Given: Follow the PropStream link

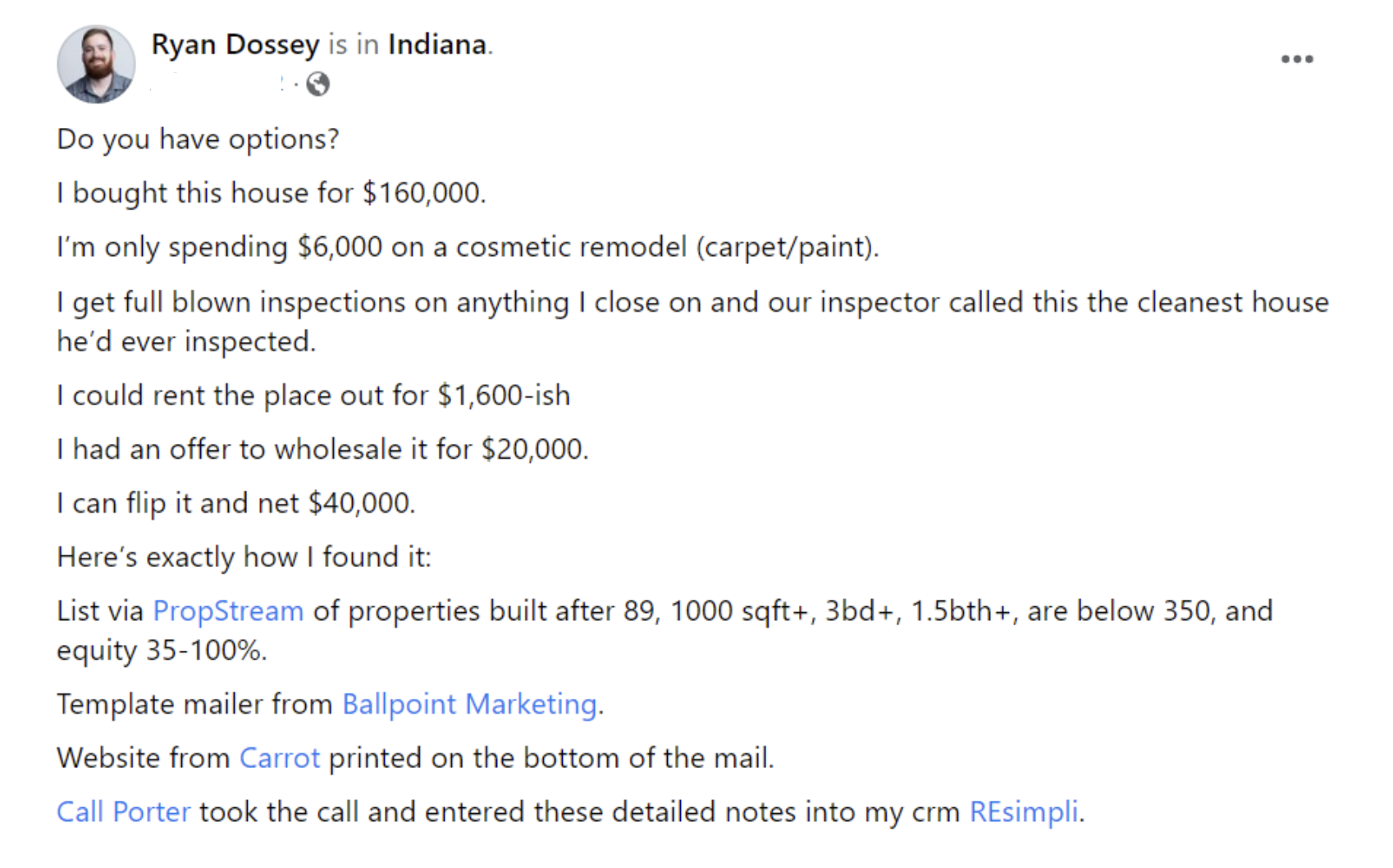Looking at the screenshot, I should pyautogui.click(x=228, y=611).
